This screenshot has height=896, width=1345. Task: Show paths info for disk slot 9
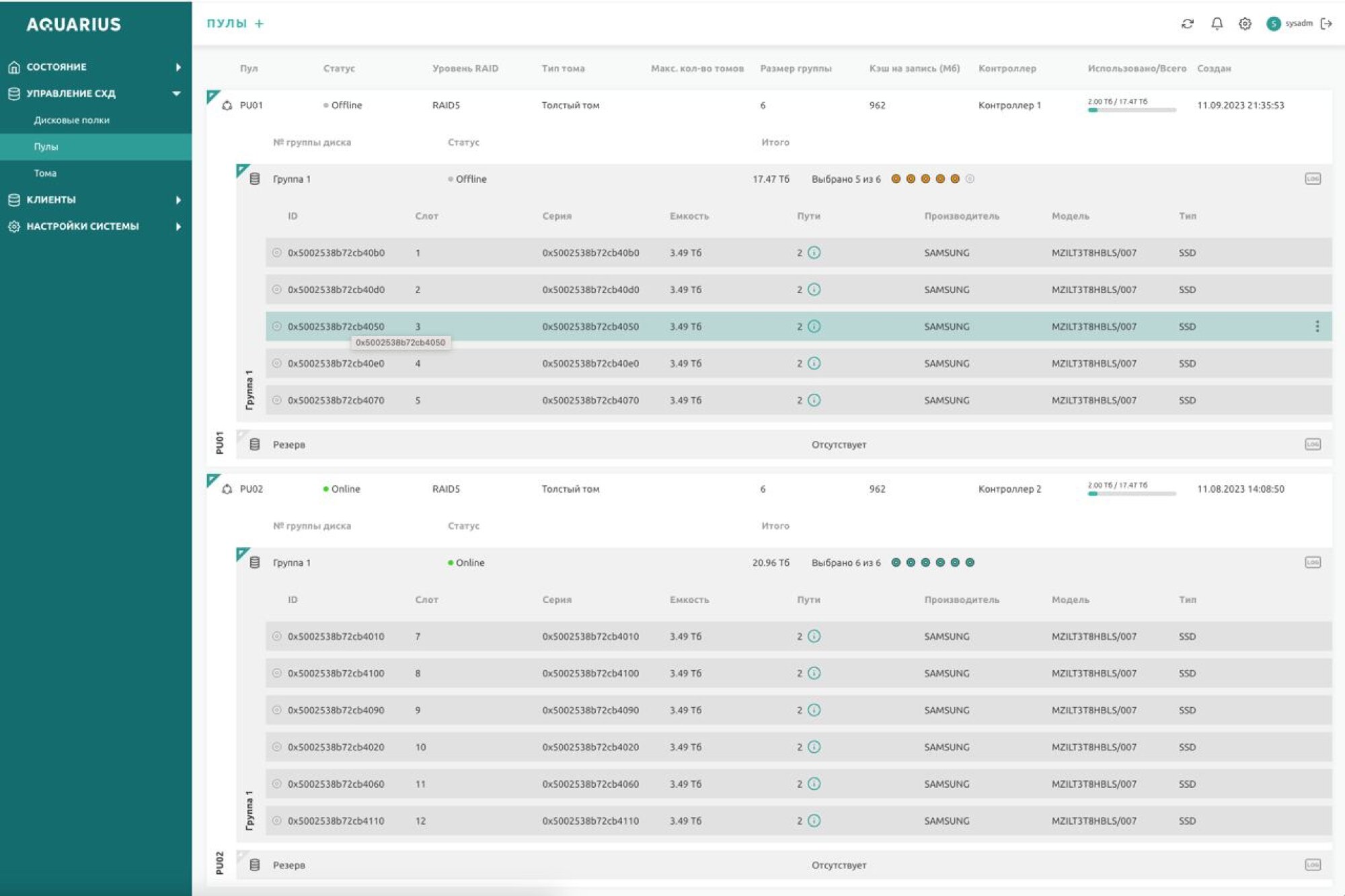(x=814, y=710)
